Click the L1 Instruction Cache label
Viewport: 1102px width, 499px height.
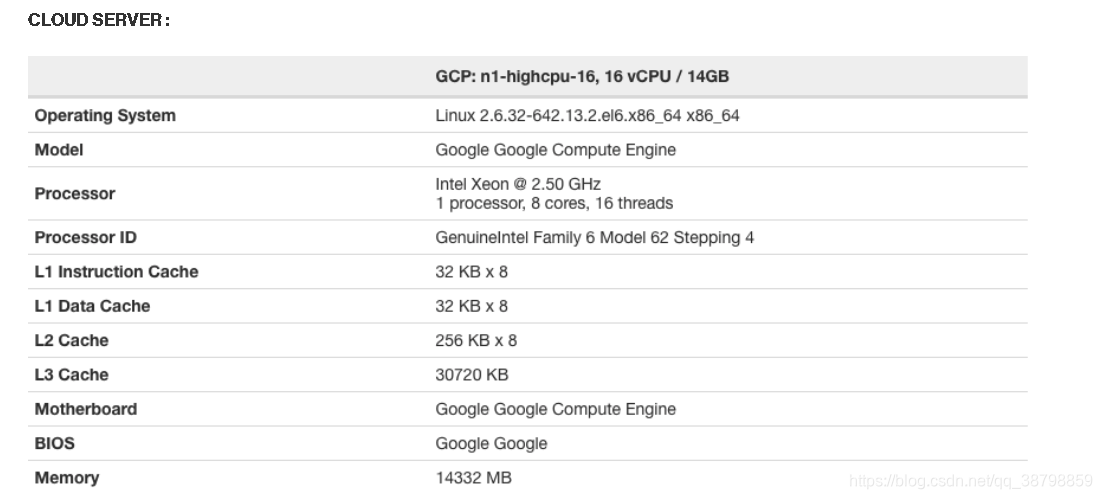(116, 272)
